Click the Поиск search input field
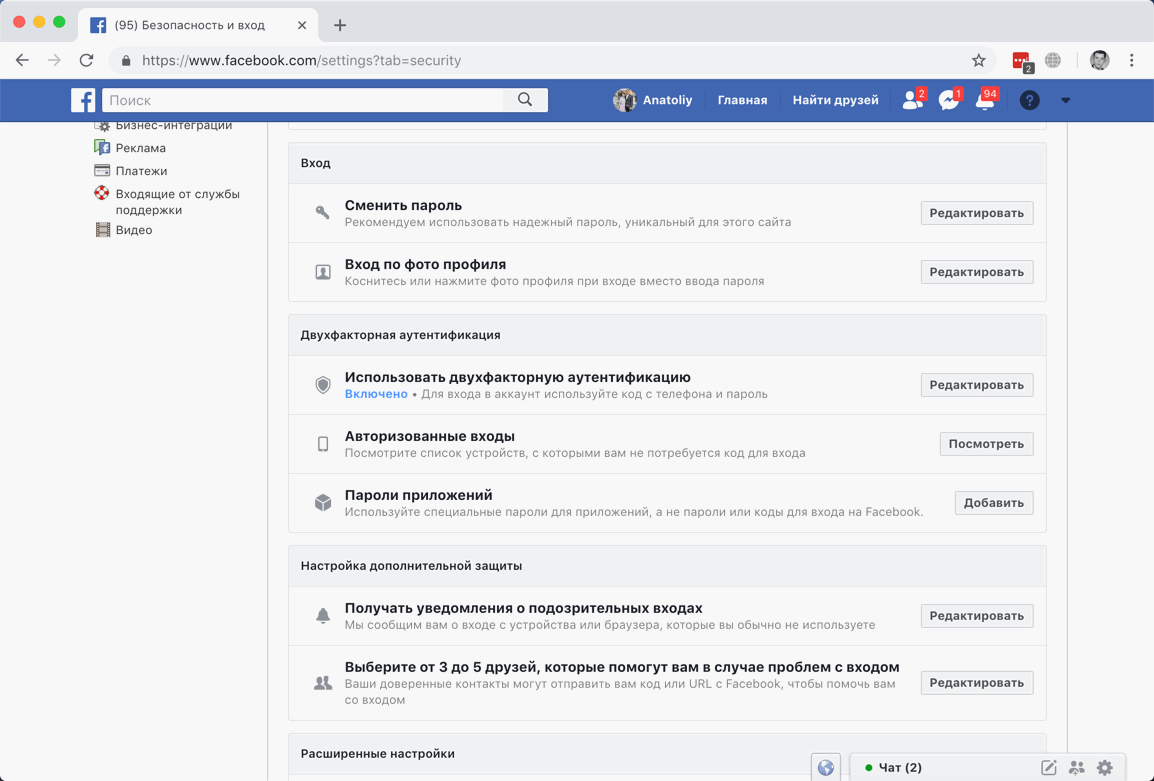 click(300, 100)
